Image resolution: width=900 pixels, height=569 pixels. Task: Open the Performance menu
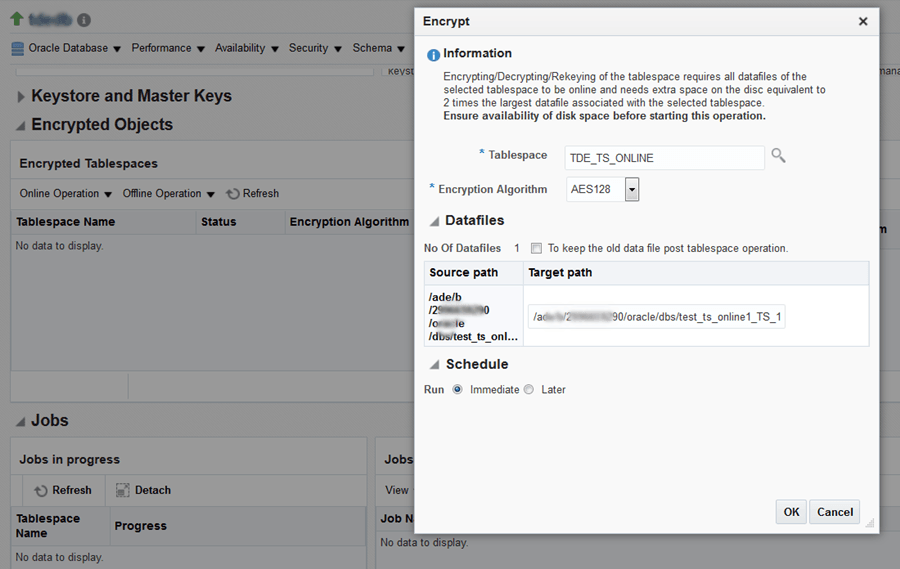167,48
